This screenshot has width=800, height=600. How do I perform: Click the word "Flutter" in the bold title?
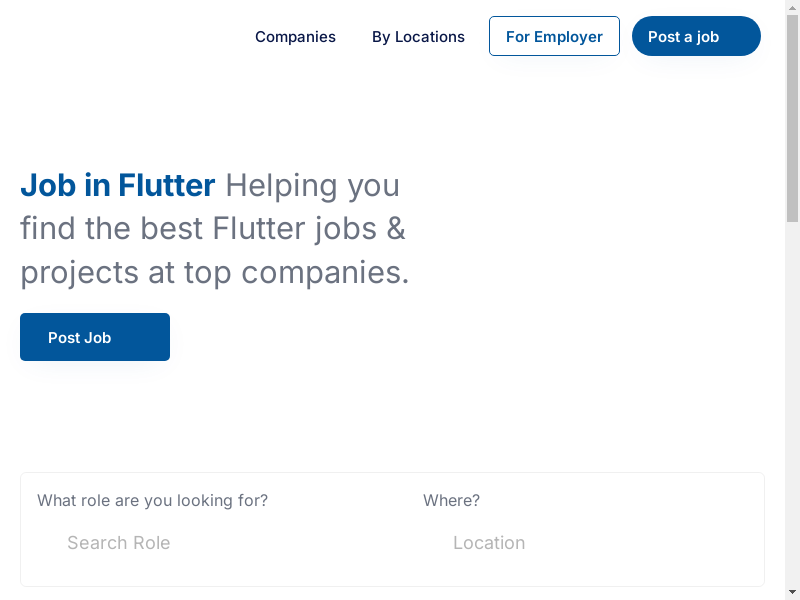point(166,186)
